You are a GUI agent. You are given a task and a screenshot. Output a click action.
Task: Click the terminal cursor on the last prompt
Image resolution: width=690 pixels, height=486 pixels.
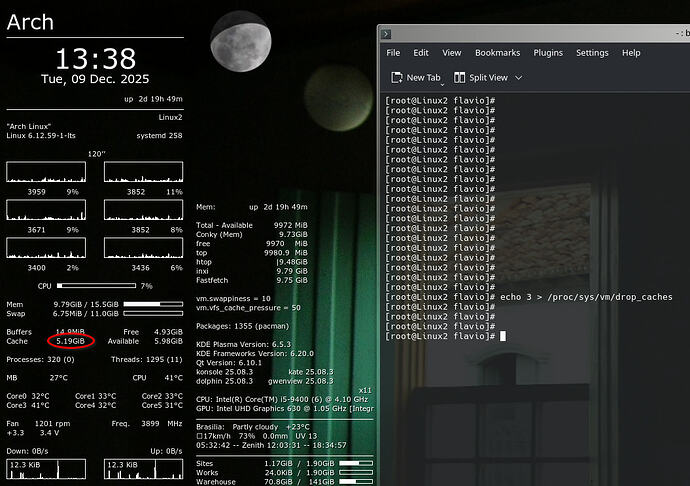tap(503, 336)
